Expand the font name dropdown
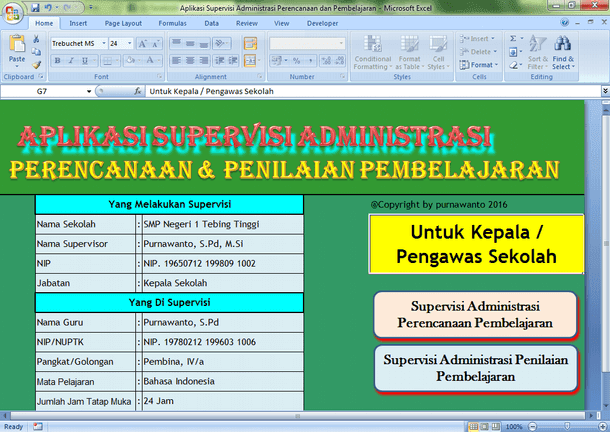This screenshot has width=610, height=432. point(104,43)
